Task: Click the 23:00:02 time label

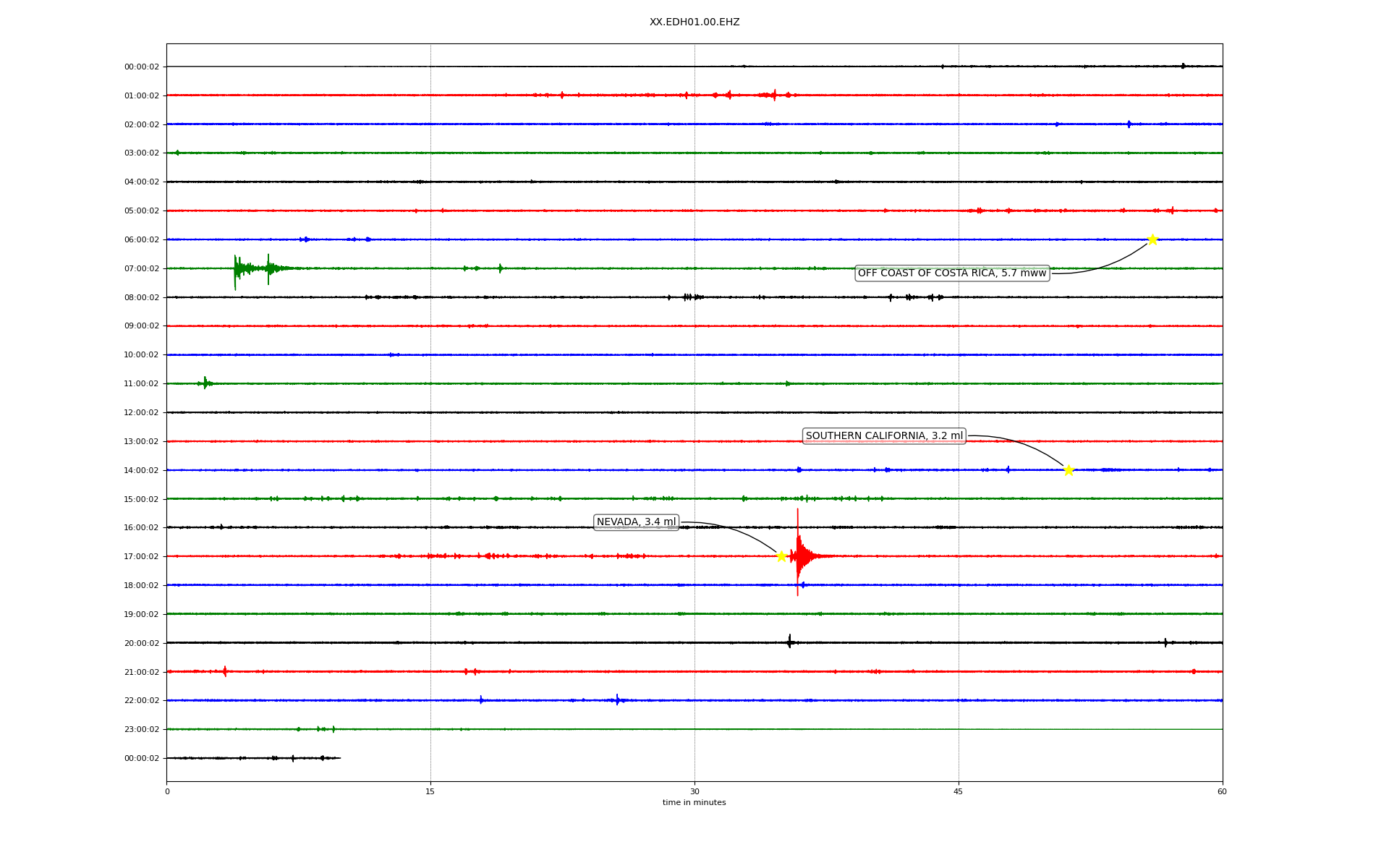Action: click(141, 729)
